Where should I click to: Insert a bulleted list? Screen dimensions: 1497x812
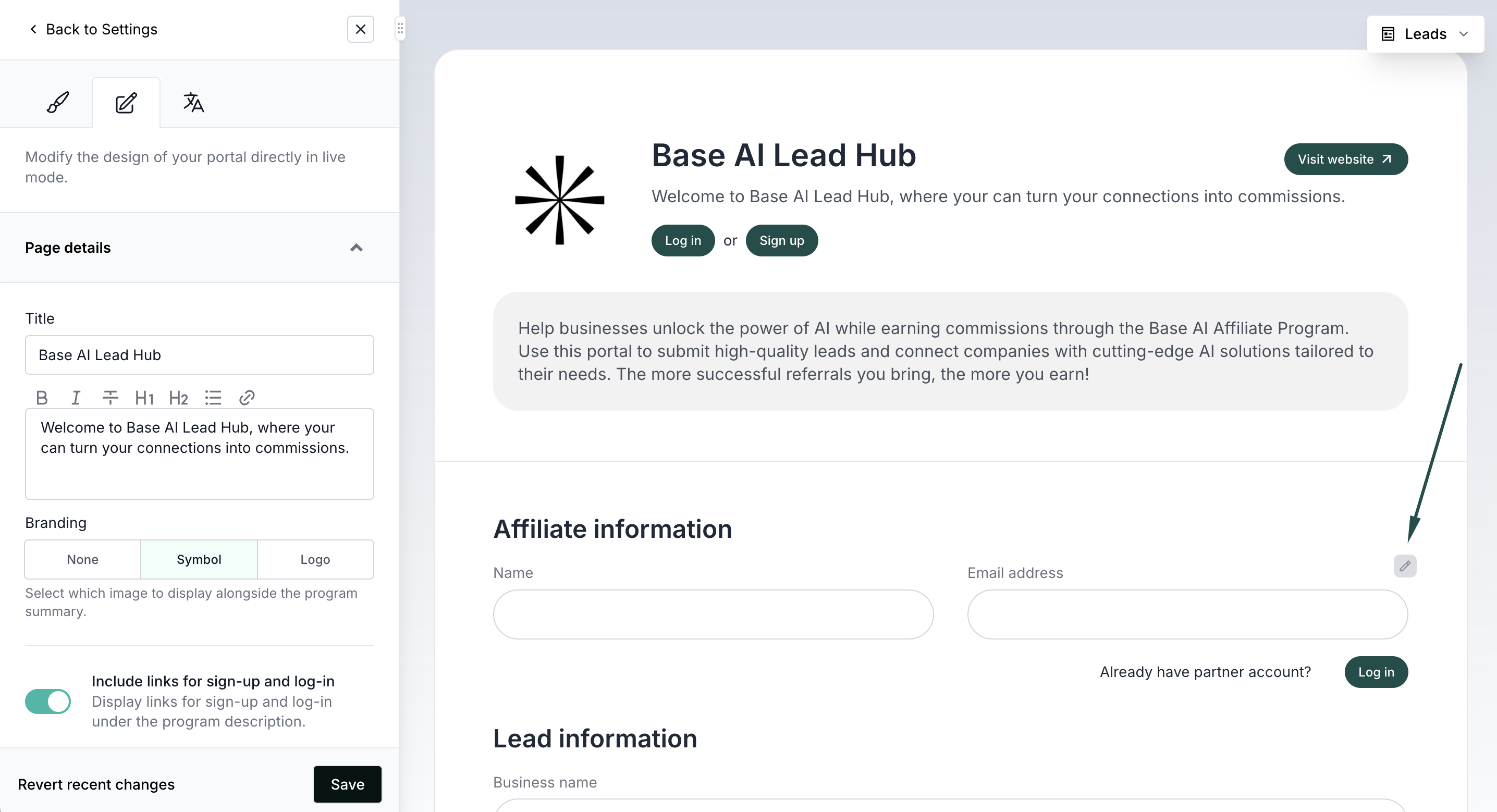click(213, 398)
